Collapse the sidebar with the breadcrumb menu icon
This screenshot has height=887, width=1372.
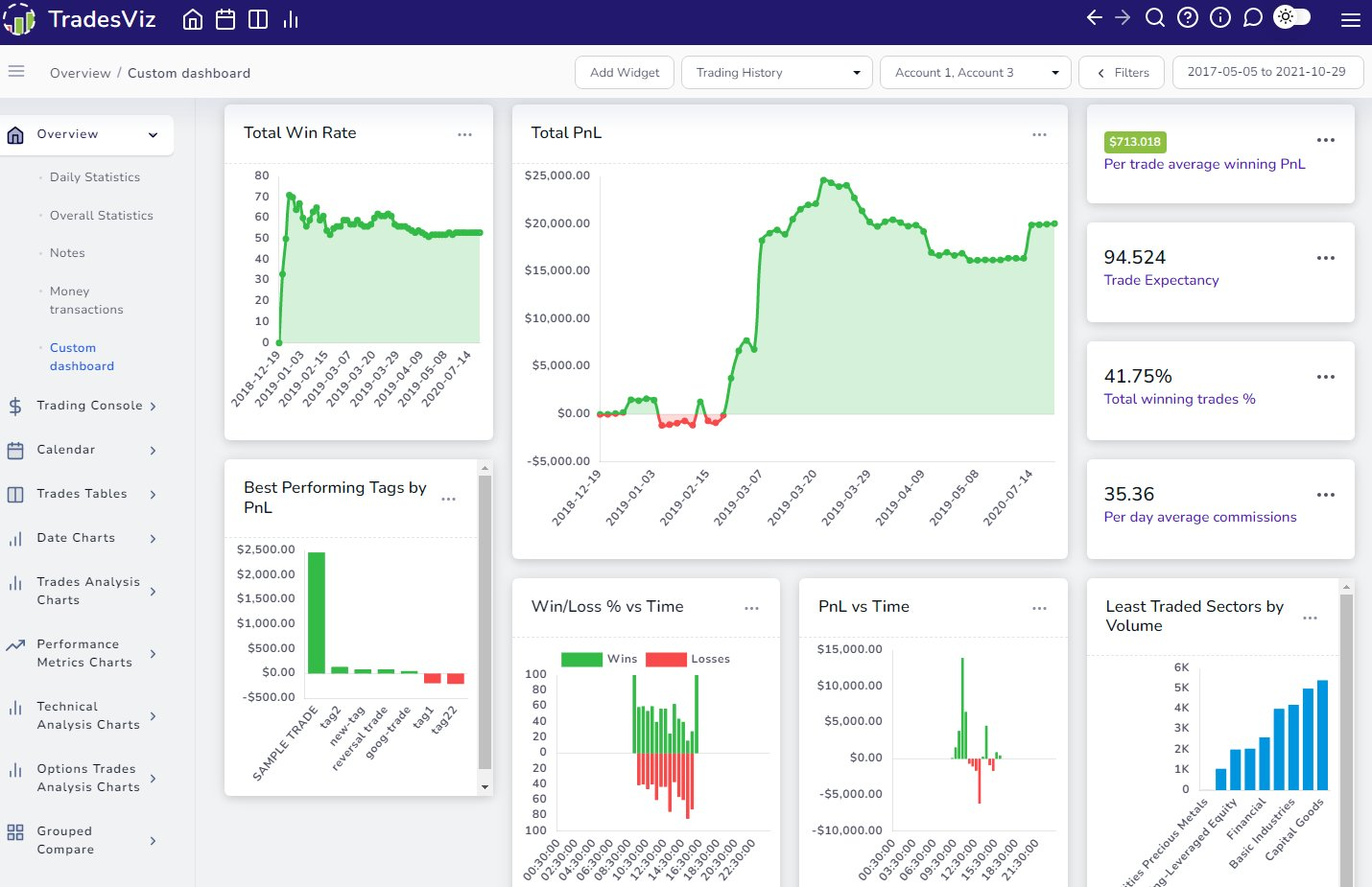(15, 71)
